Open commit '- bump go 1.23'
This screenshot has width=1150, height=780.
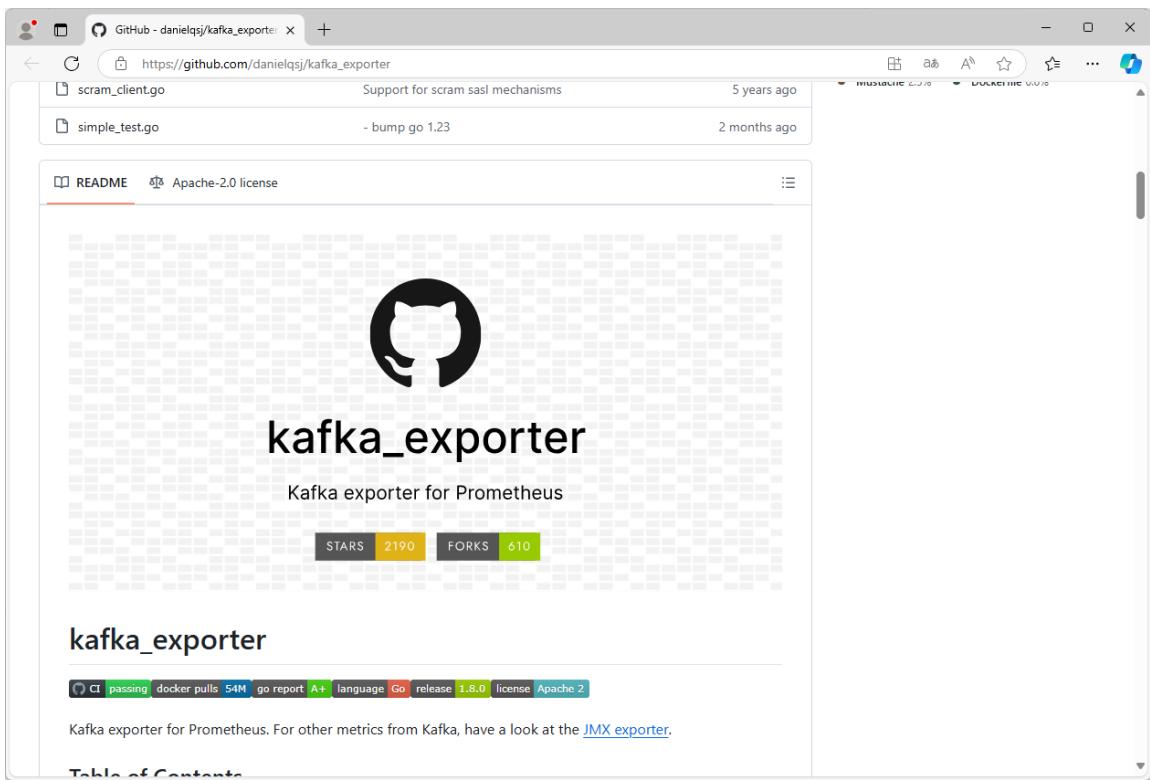click(406, 127)
